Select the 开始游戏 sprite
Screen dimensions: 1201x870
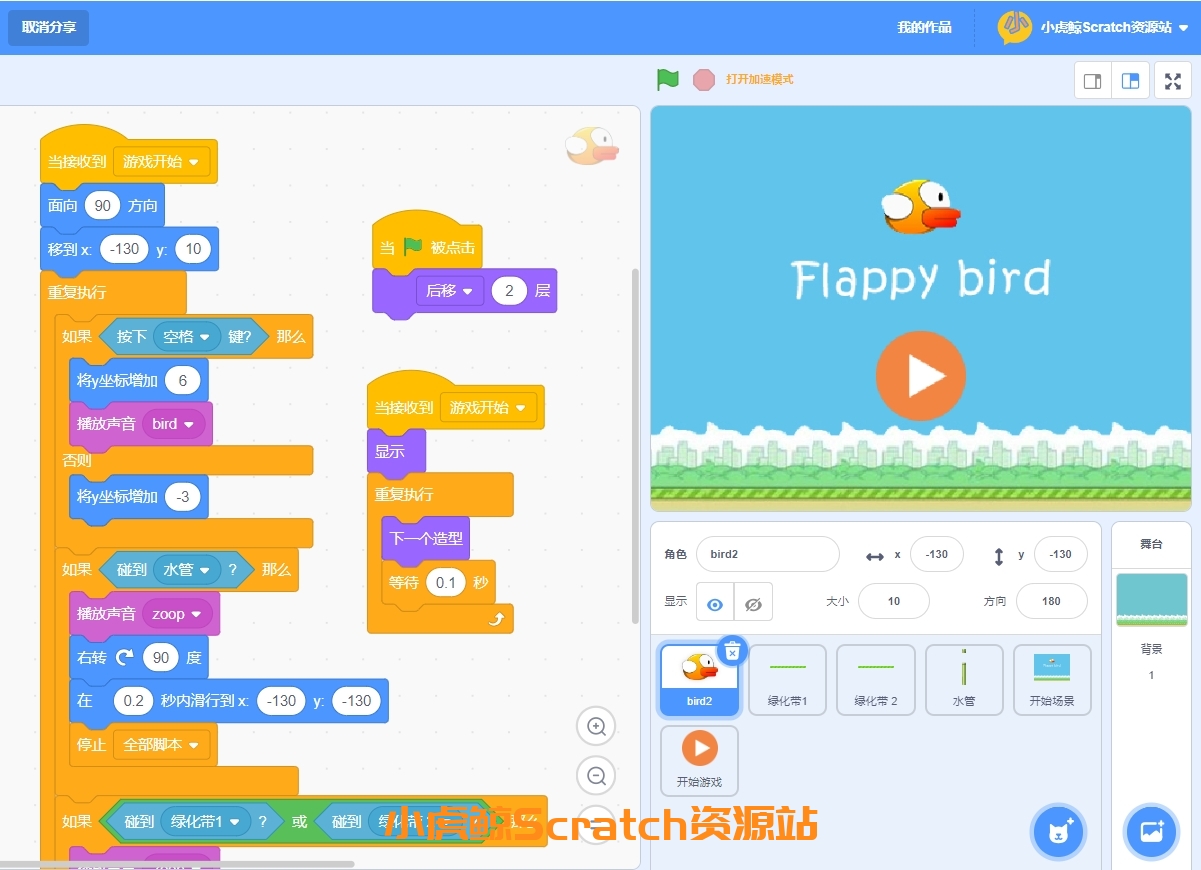click(699, 761)
